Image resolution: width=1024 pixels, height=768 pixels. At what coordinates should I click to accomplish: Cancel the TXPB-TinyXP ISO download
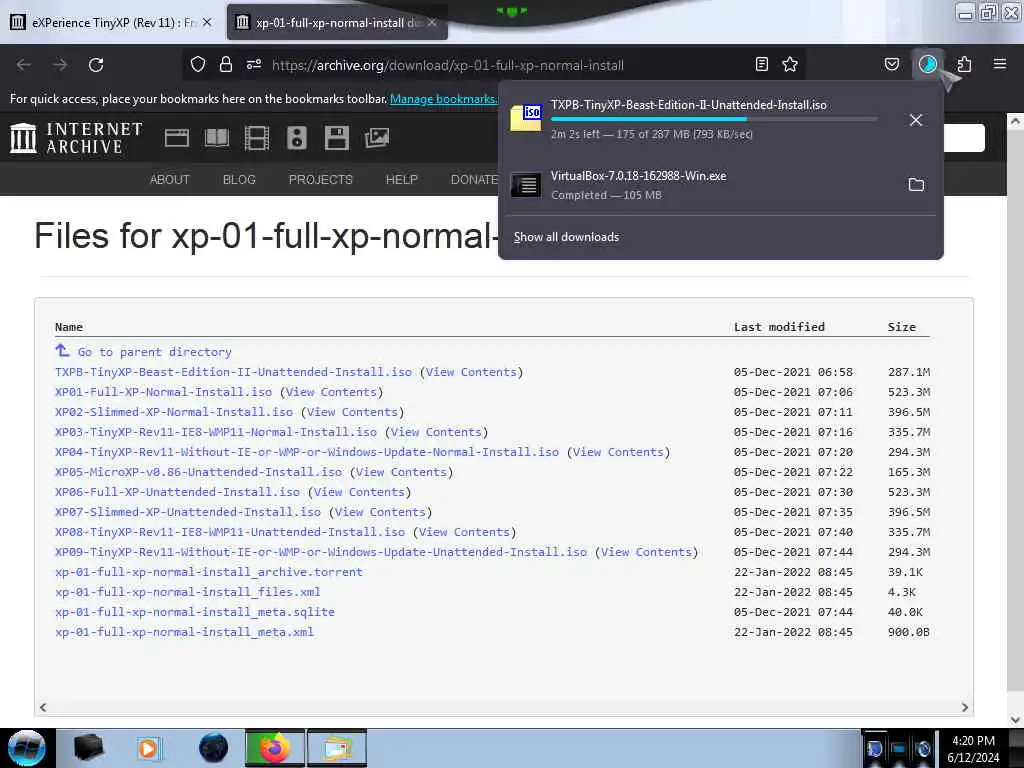(916, 120)
